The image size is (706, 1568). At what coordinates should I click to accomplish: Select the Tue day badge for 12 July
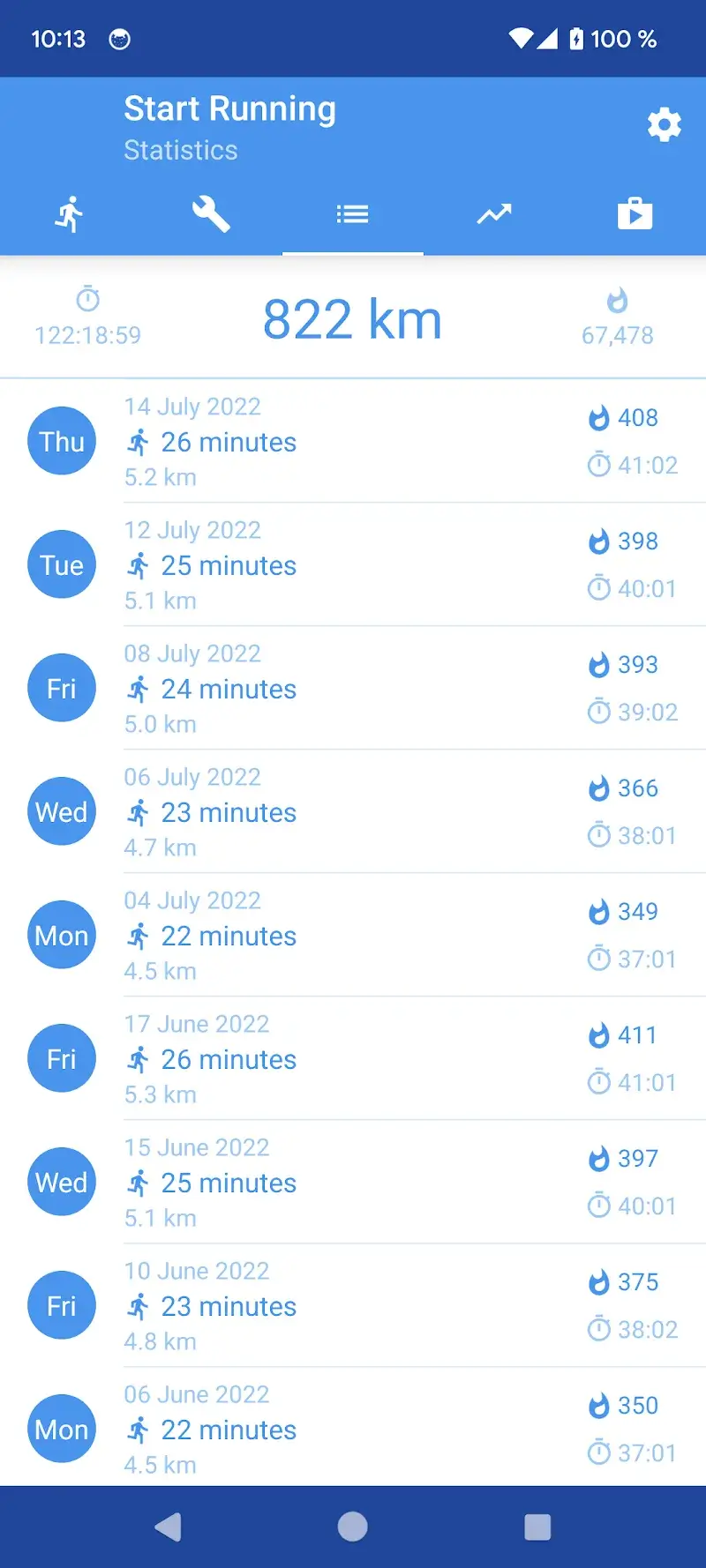pos(62,564)
